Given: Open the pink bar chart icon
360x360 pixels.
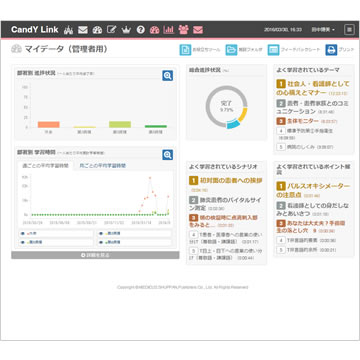Looking at the screenshot, I should [169, 30].
